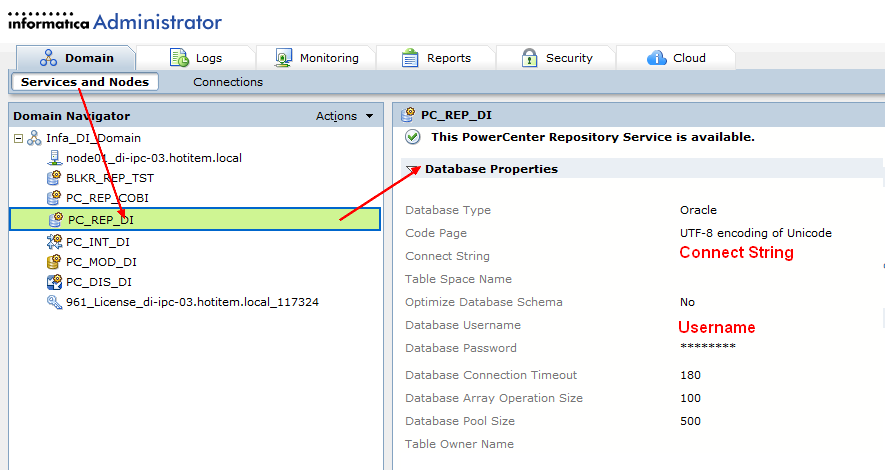The width and height of the screenshot is (885, 470).
Task: Click the license key icon
Action: pos(55,302)
